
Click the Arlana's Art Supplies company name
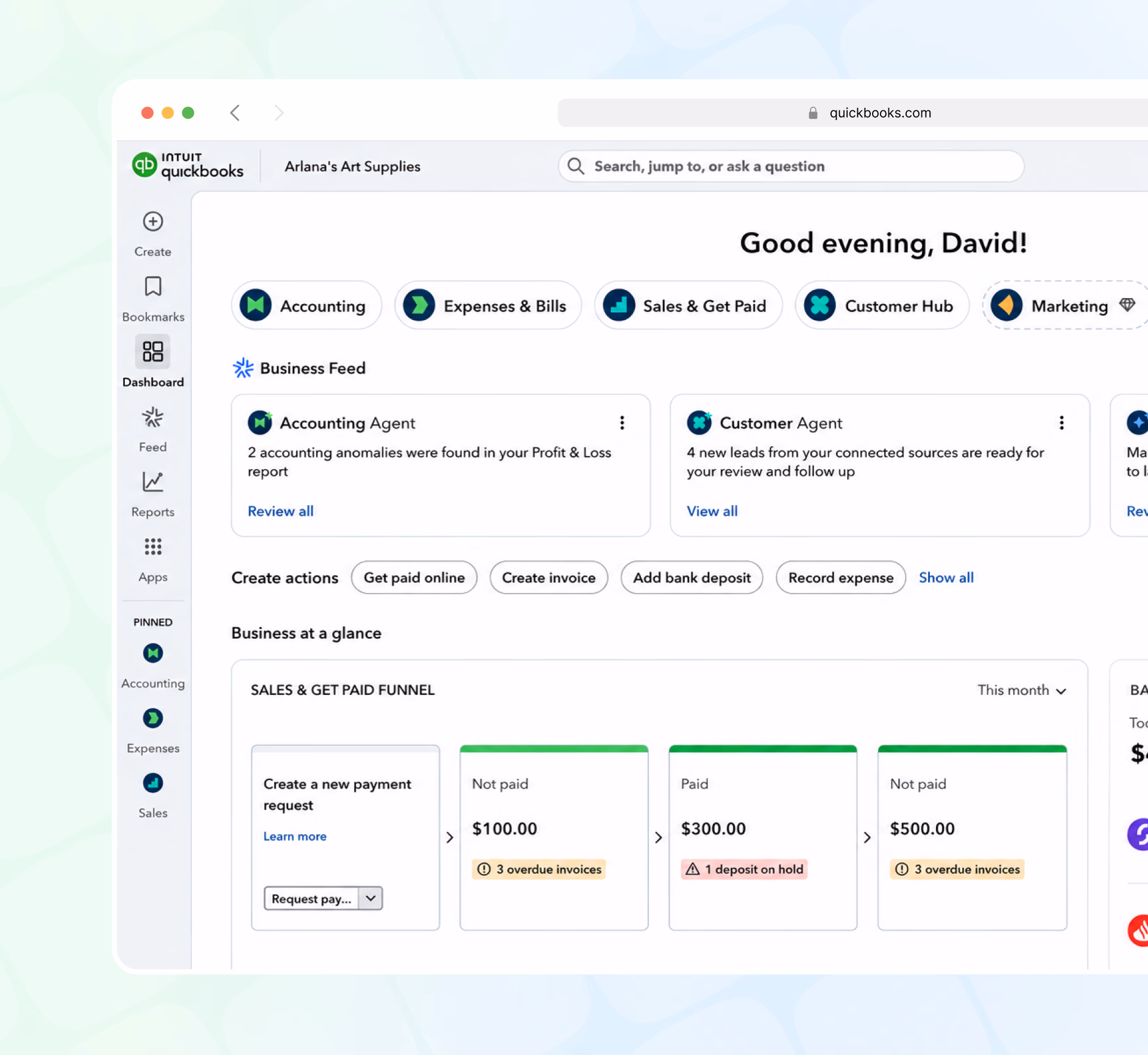point(353,166)
